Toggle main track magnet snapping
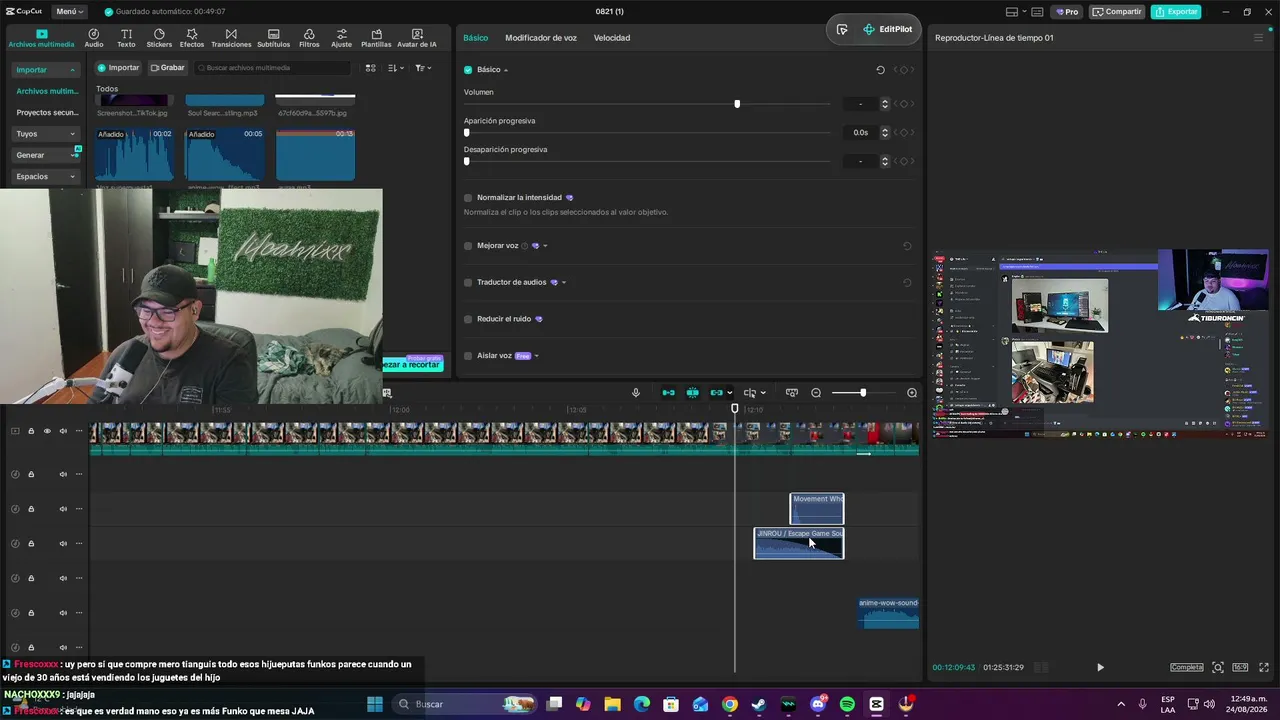The width and height of the screenshot is (1280, 720). (x=668, y=393)
